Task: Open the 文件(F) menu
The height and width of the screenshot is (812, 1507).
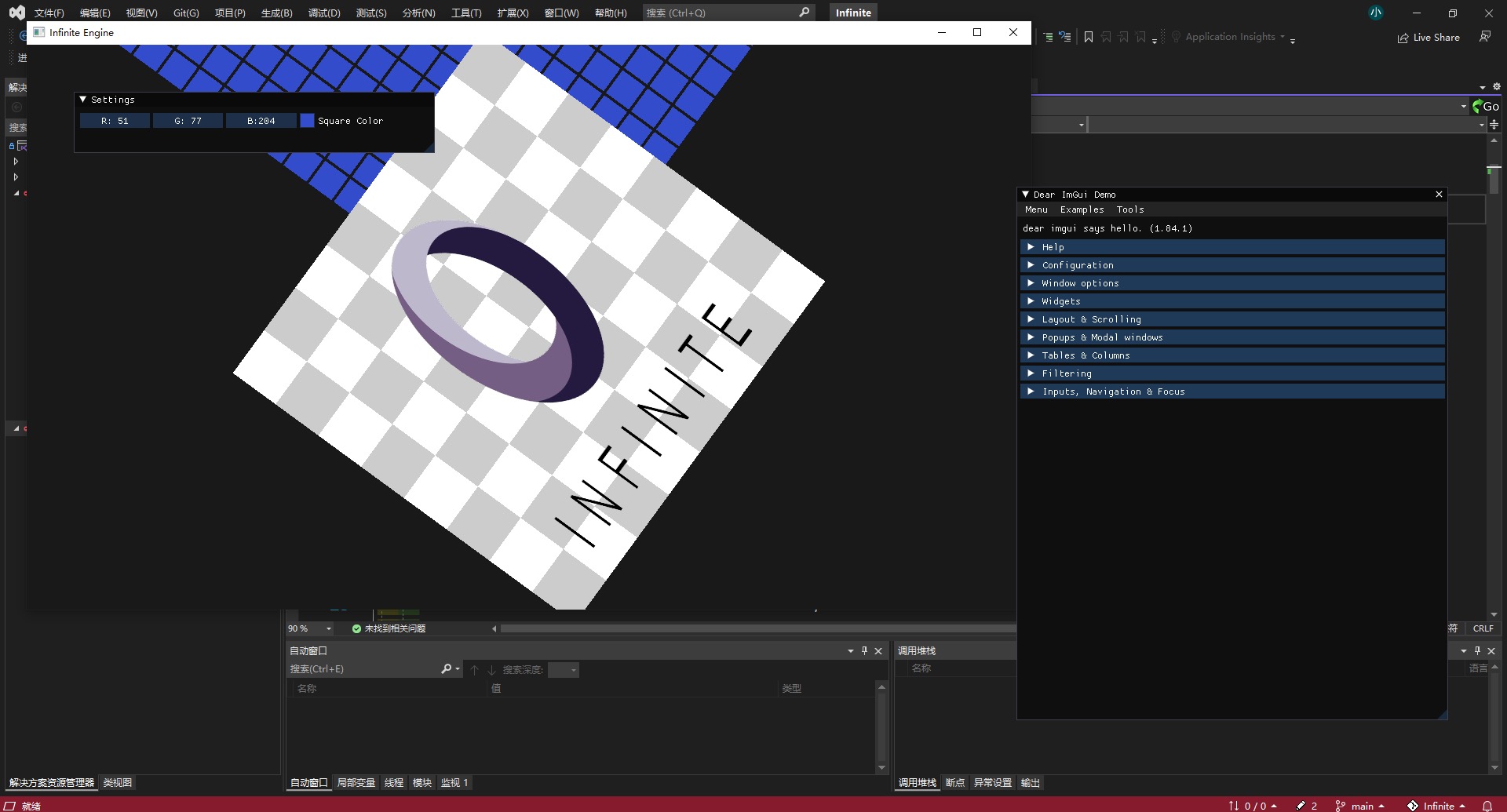Action: pos(49,13)
